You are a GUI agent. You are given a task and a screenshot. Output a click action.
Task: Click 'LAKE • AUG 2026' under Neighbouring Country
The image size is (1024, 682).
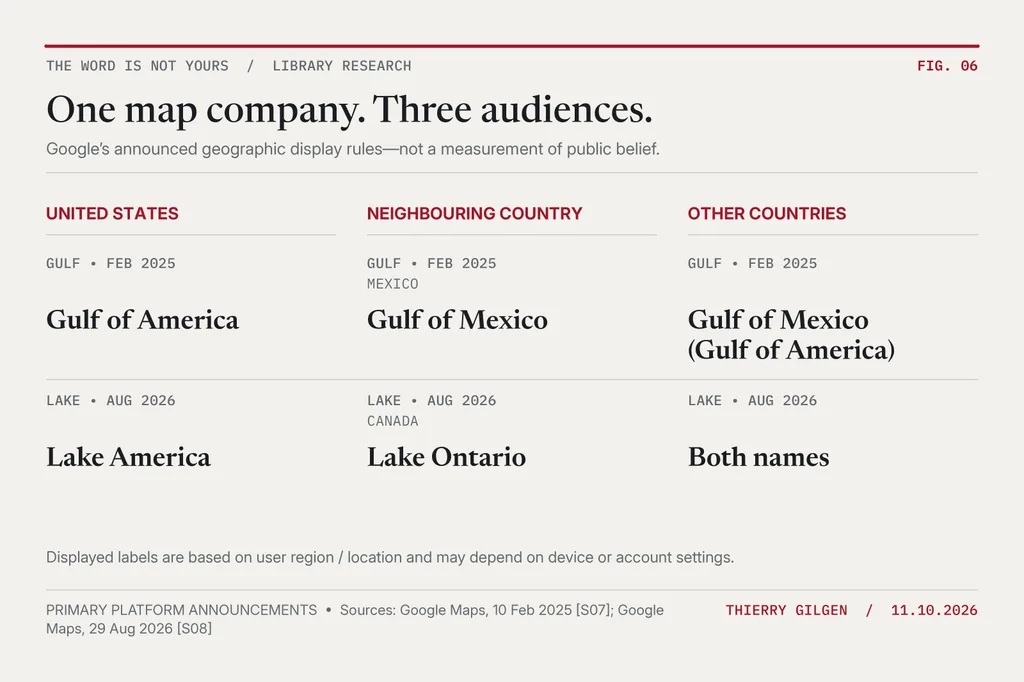pos(431,400)
